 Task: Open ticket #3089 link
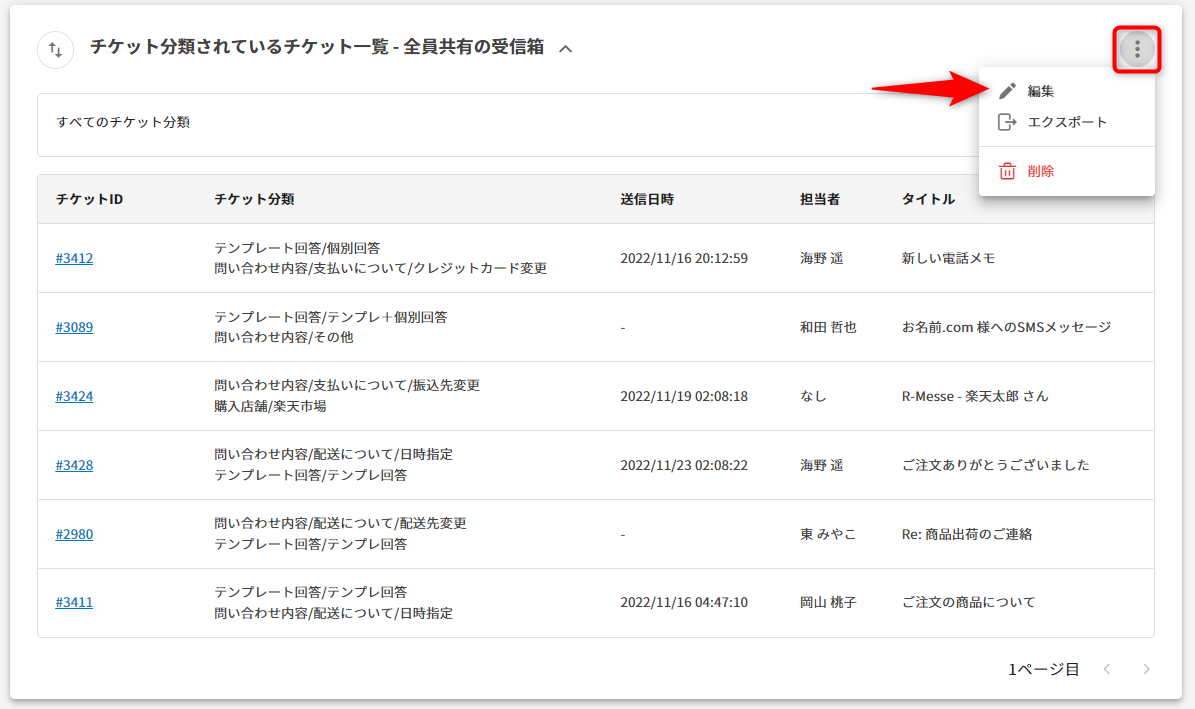74,327
